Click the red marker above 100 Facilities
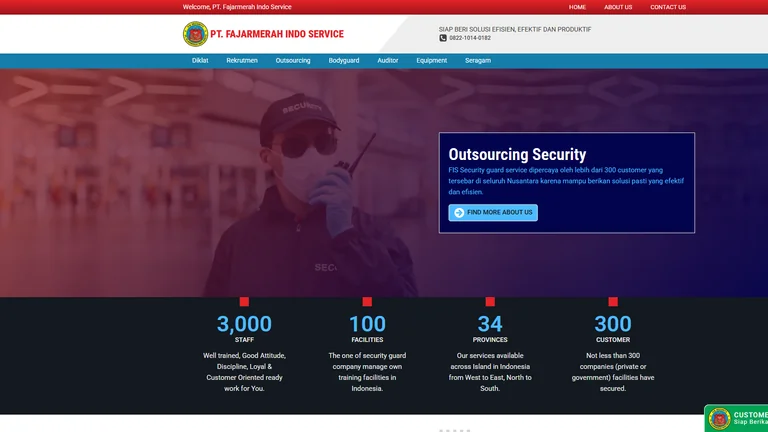Image resolution: width=768 pixels, height=432 pixels. click(x=367, y=302)
